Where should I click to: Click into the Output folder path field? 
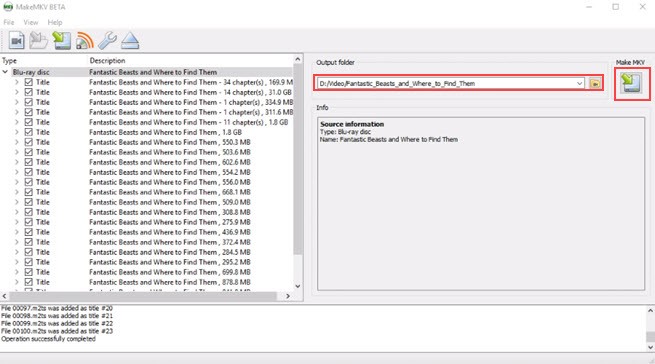(445, 84)
